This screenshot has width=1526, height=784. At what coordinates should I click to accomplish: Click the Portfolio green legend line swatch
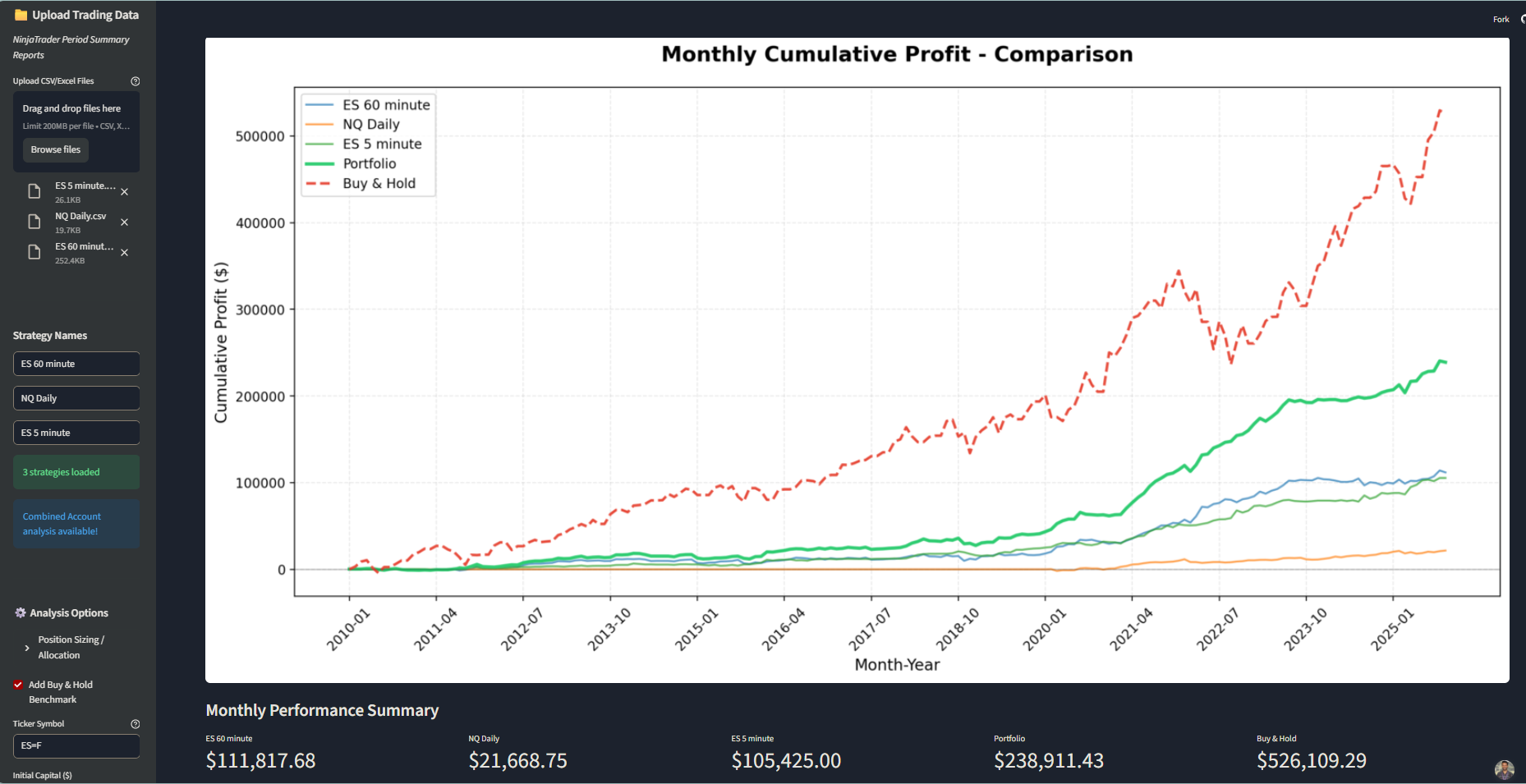coord(319,164)
